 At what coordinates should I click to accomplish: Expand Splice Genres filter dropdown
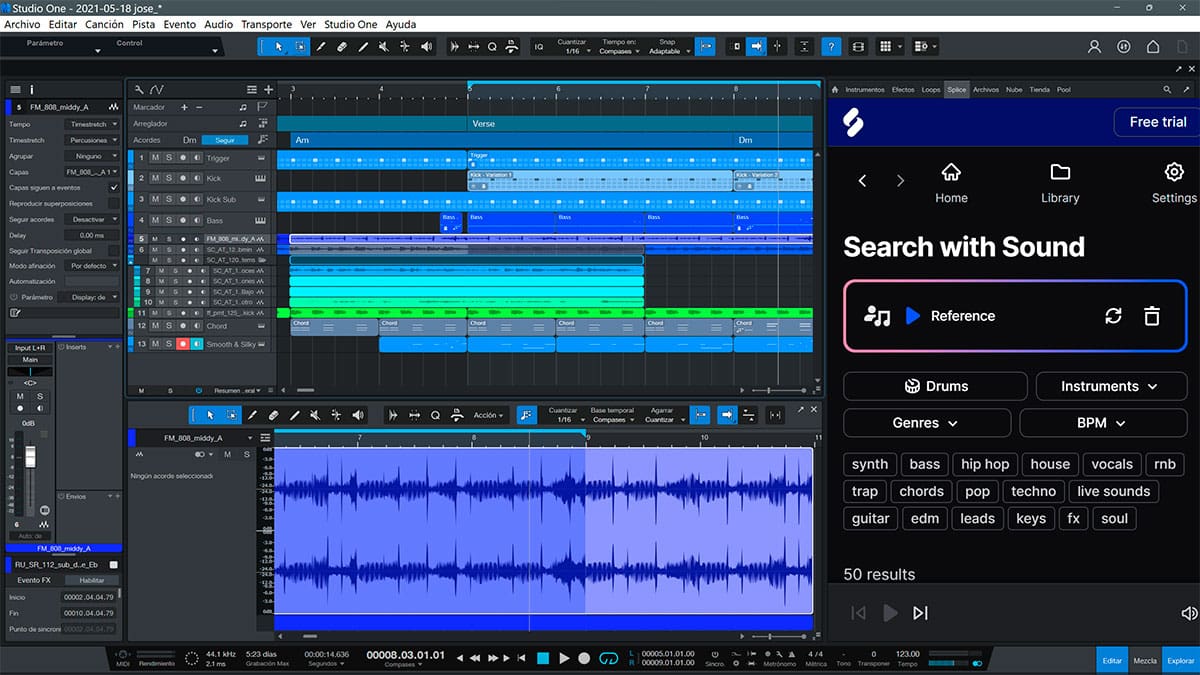pos(927,423)
